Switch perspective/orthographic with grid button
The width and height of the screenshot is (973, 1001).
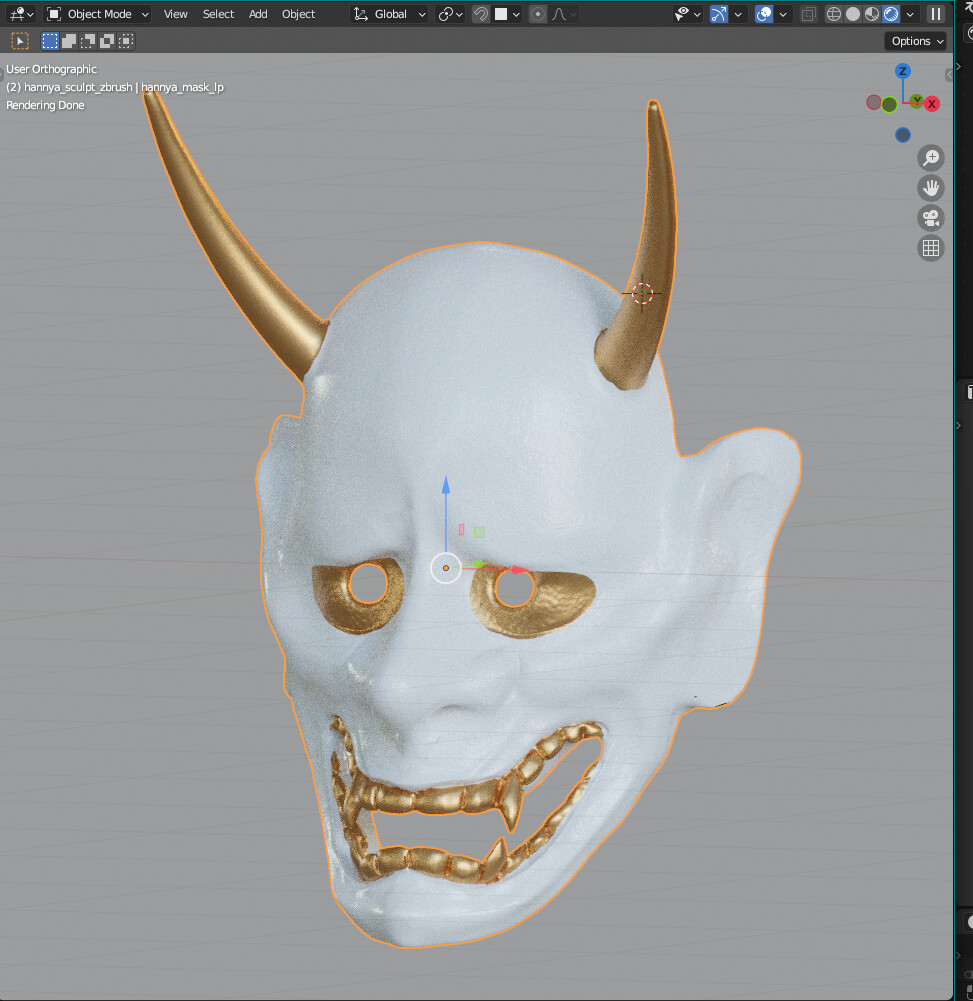[931, 248]
